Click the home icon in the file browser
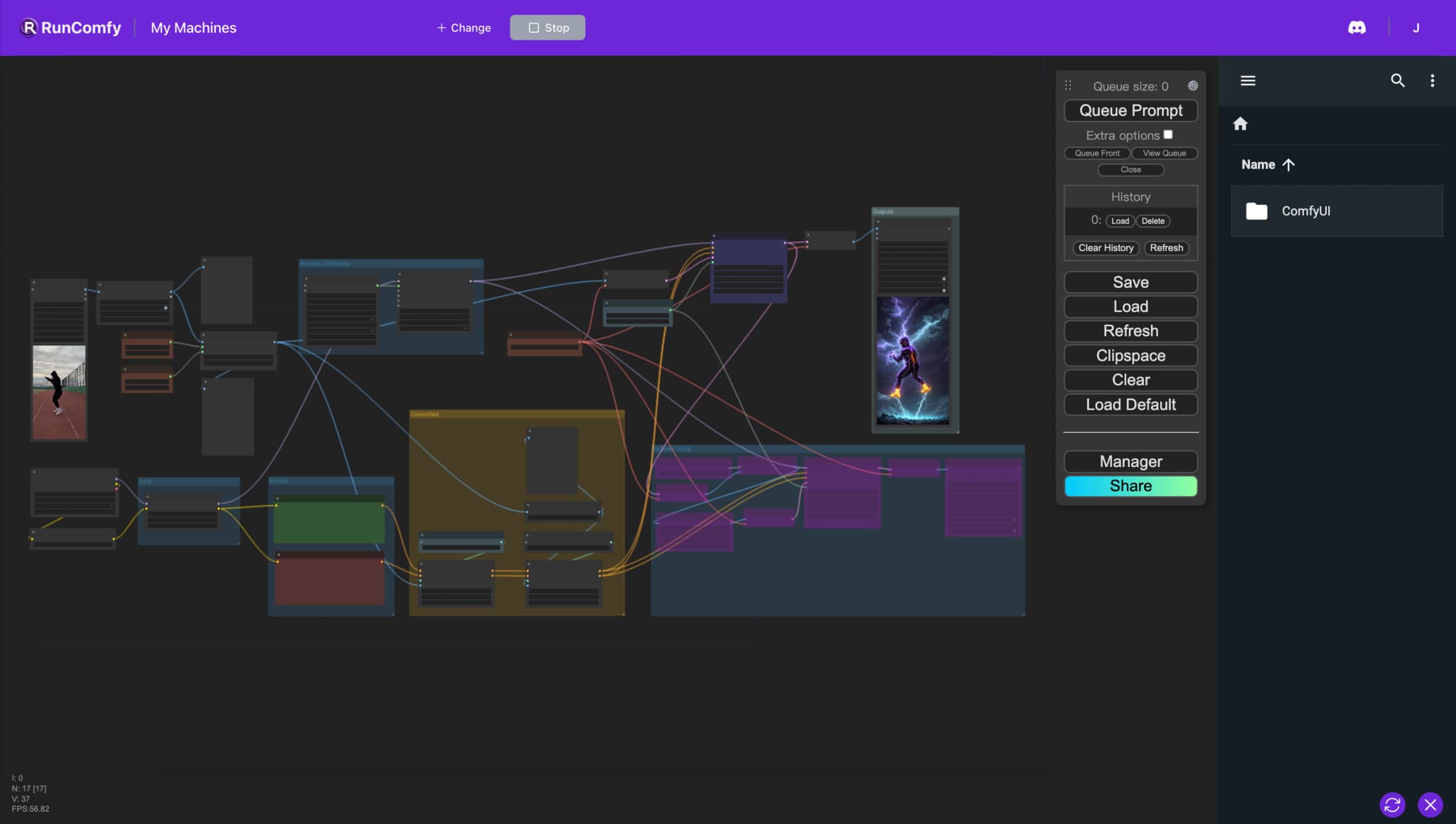 pos(1241,124)
